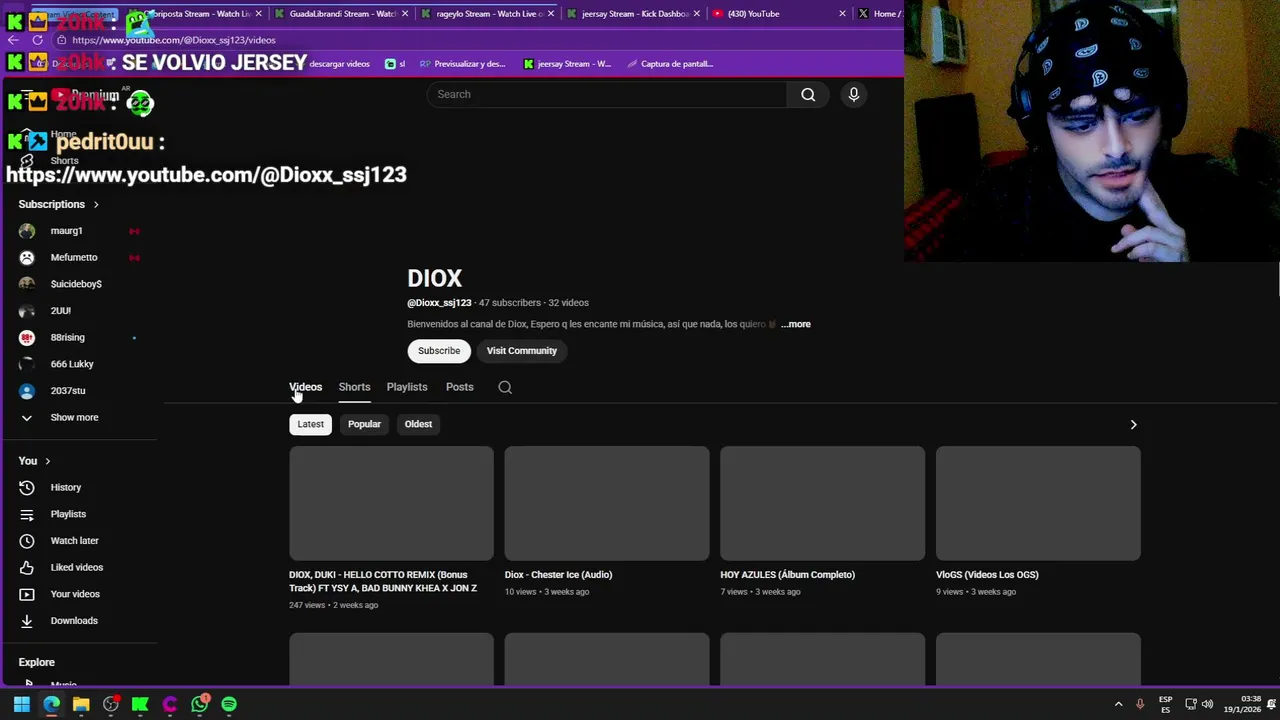Show hidden system tray icons chevron
The image size is (1280, 720).
[1118, 704]
